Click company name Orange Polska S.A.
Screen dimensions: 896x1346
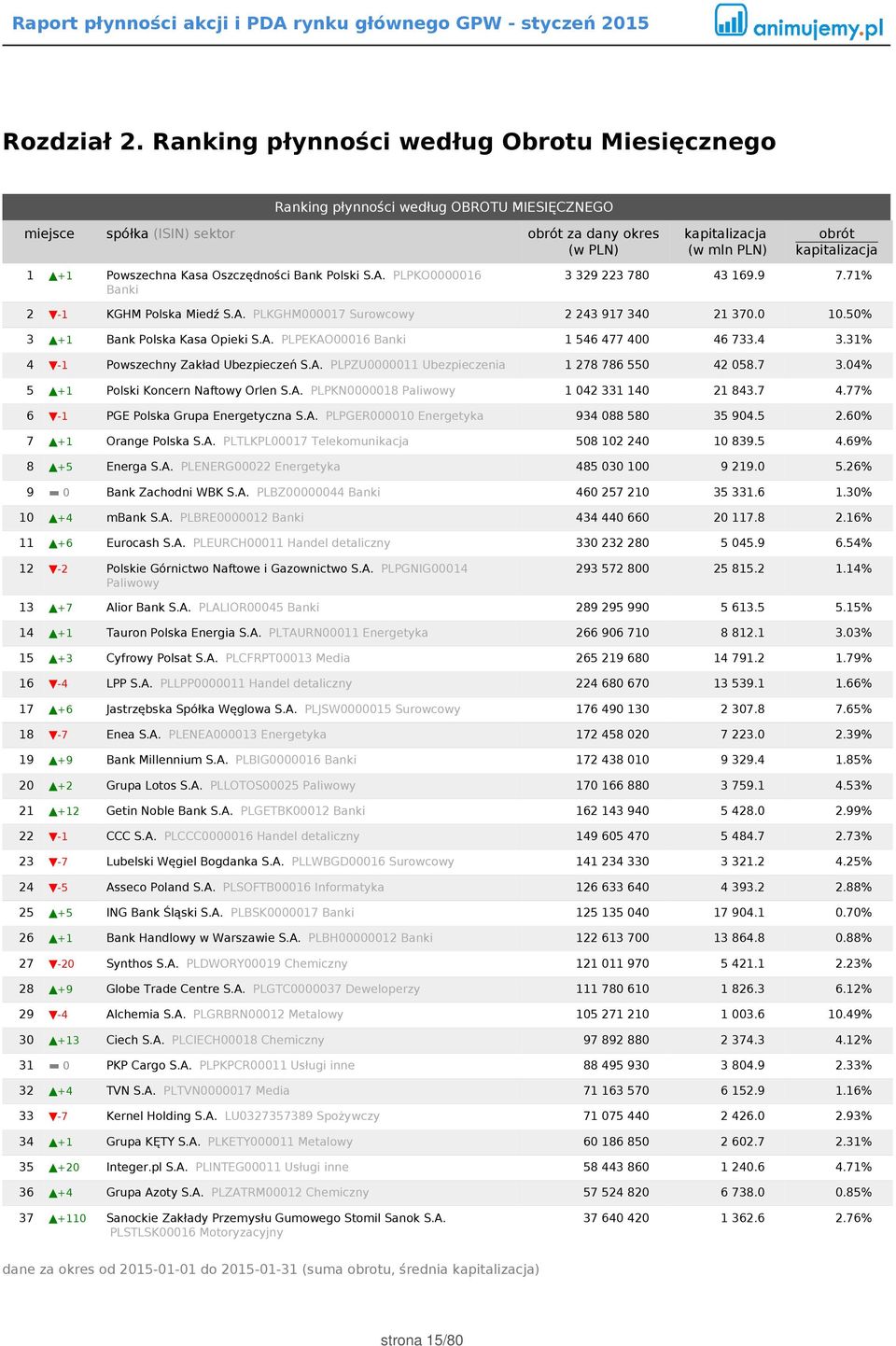pos(161,442)
